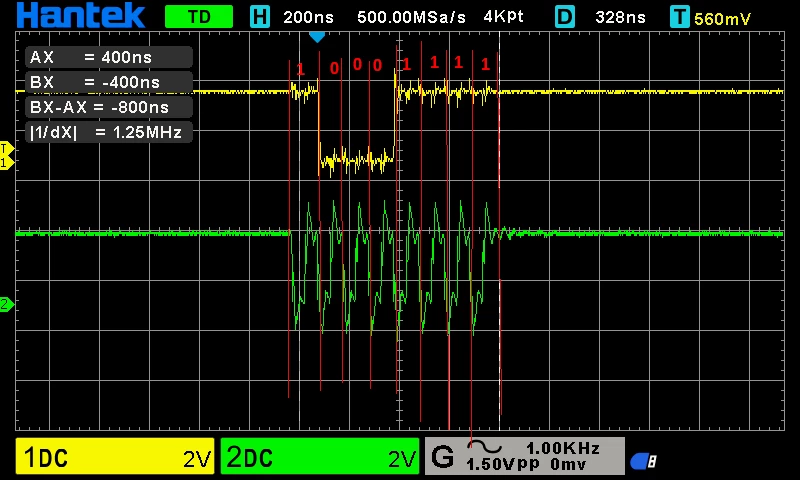This screenshot has height=480, width=800.
Task: Open the G signal generator panel
Action: tap(524, 456)
